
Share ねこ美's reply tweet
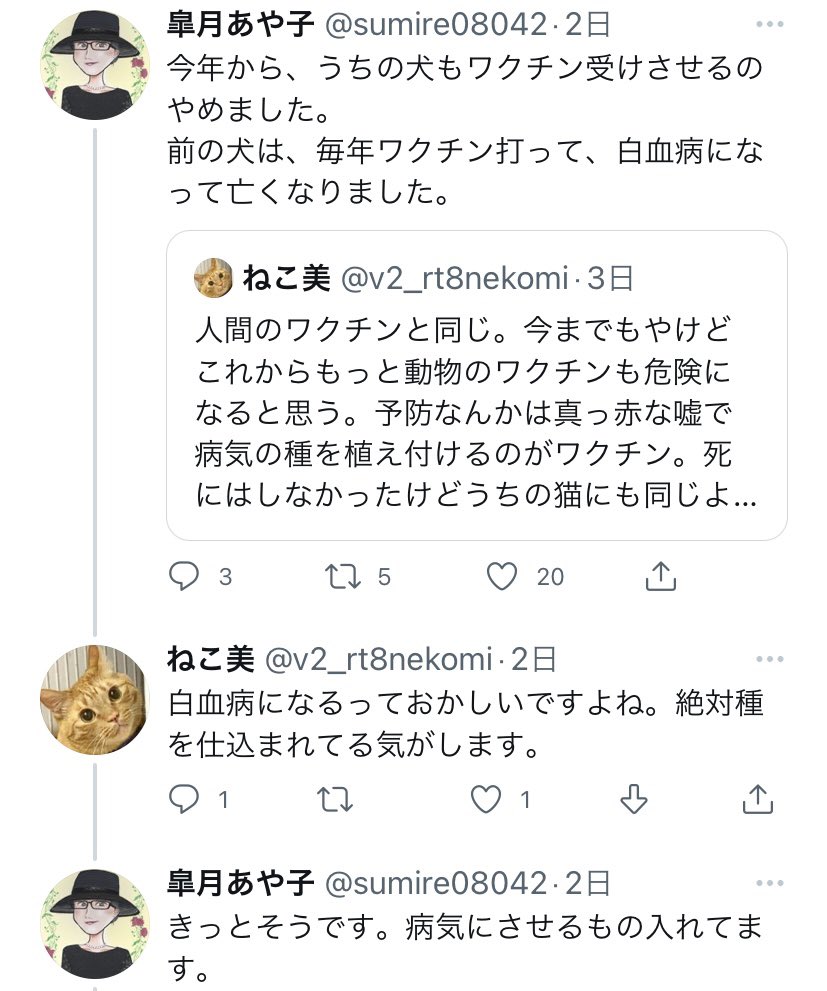(758, 799)
